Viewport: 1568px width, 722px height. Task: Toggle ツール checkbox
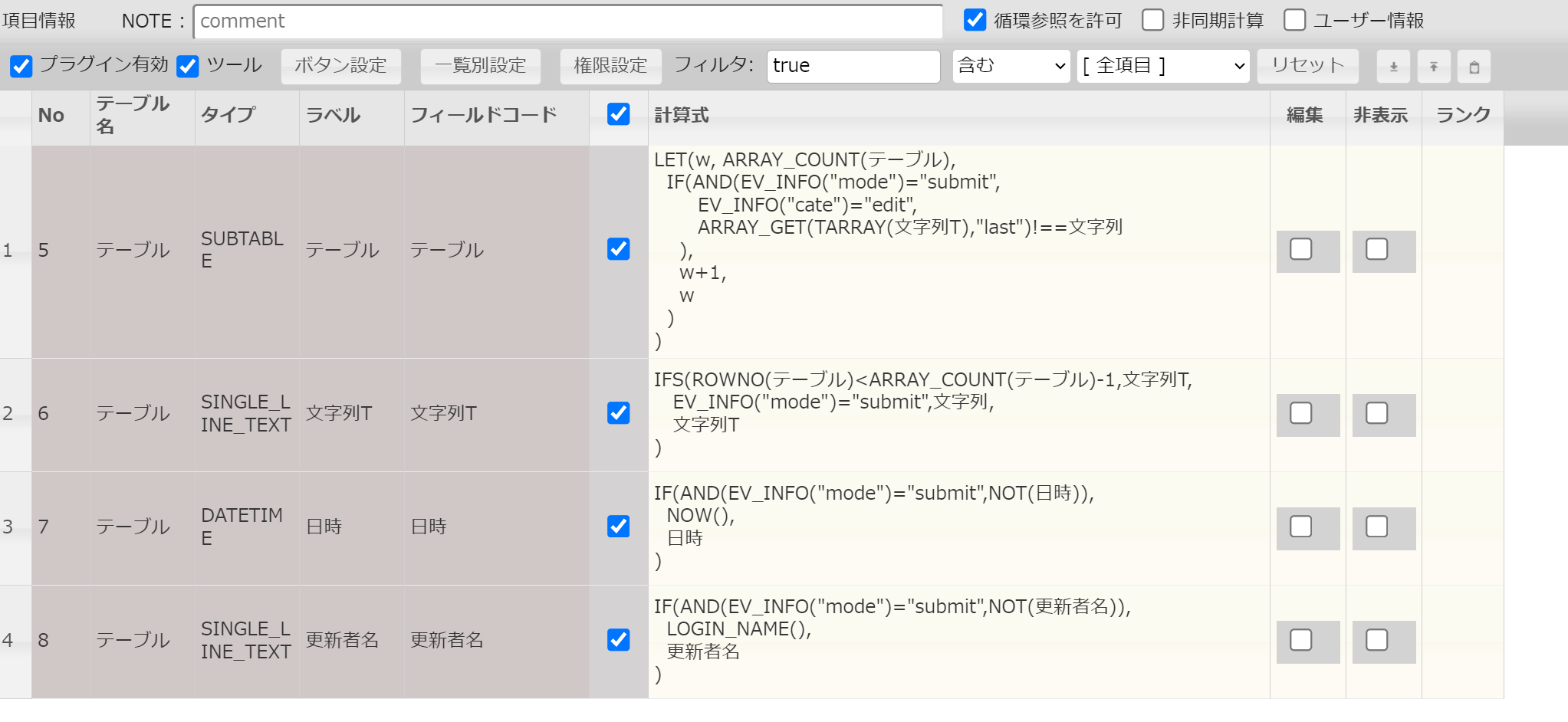point(188,66)
